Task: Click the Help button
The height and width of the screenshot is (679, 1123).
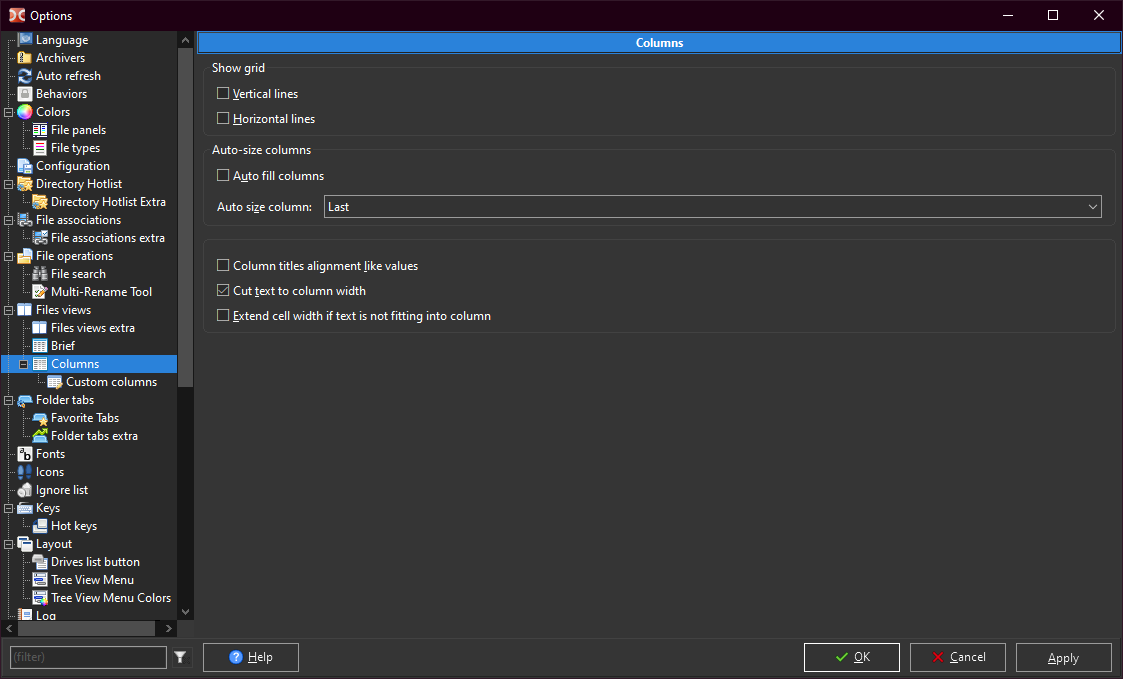Action: [250, 657]
